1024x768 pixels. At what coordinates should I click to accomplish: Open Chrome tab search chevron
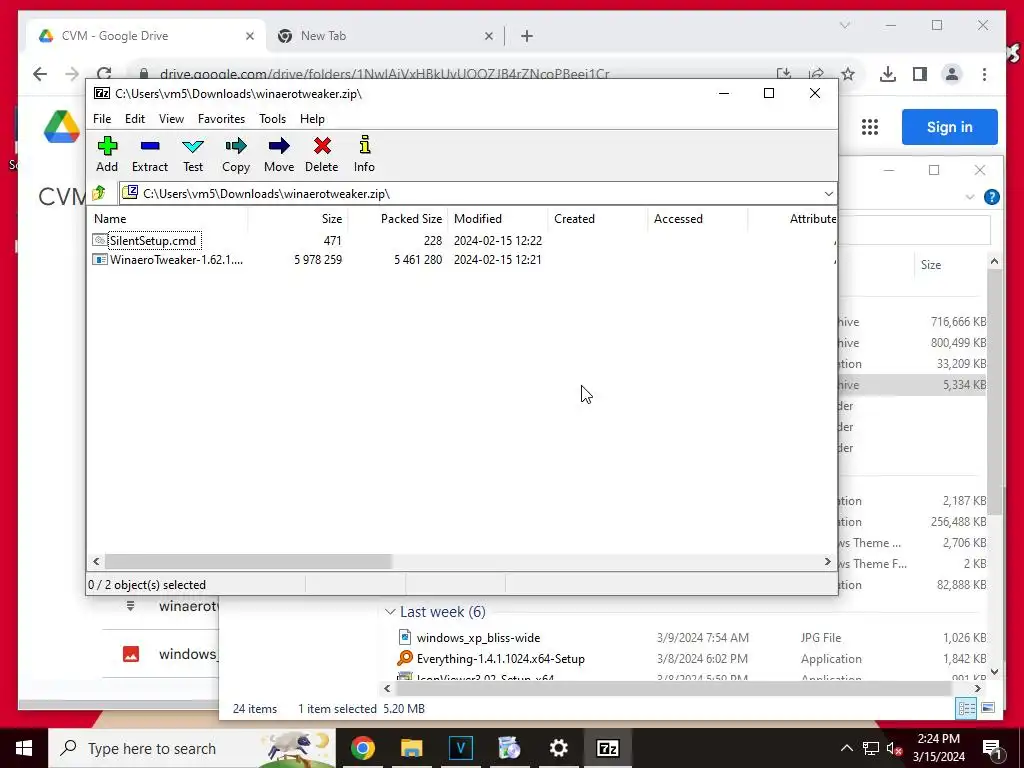tap(844, 25)
